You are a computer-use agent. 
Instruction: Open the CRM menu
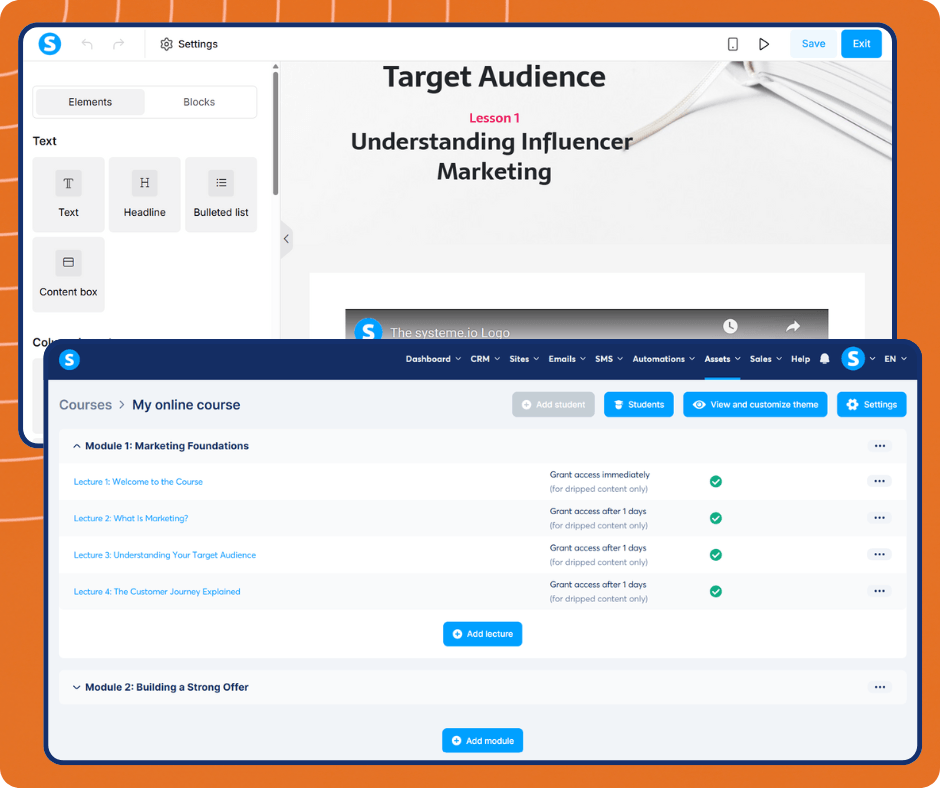pos(485,359)
